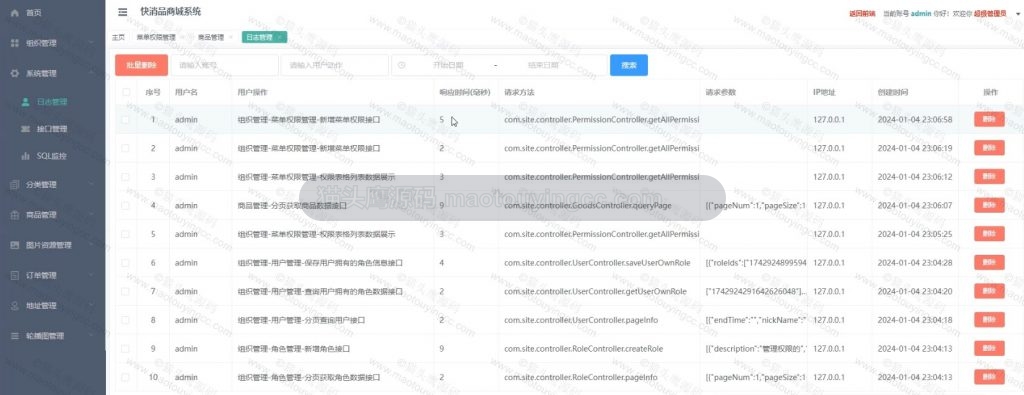
Task: Click the 分类管理 sidebar icon
Action: pyautogui.click(x=14, y=185)
